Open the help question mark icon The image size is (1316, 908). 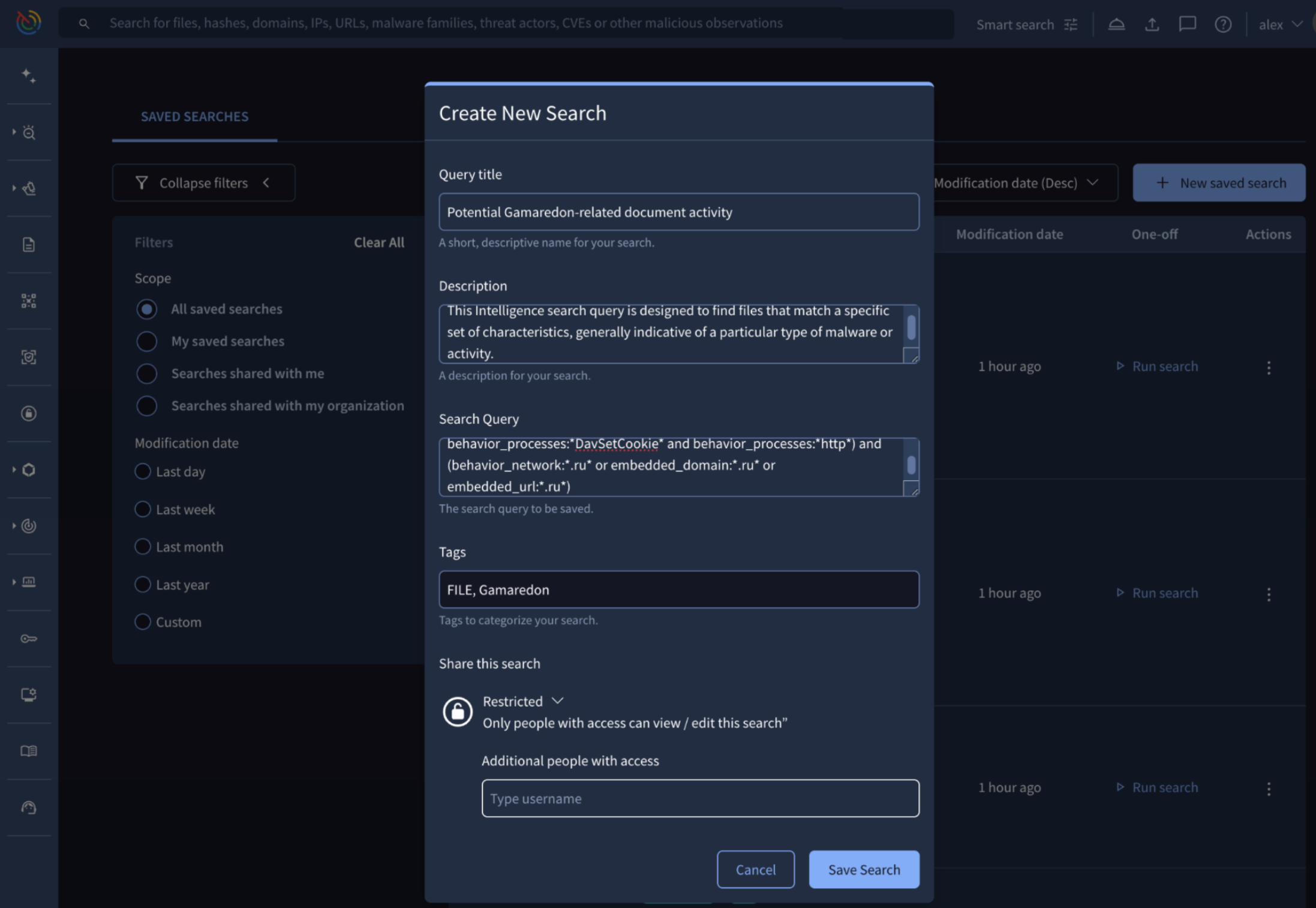point(1222,25)
